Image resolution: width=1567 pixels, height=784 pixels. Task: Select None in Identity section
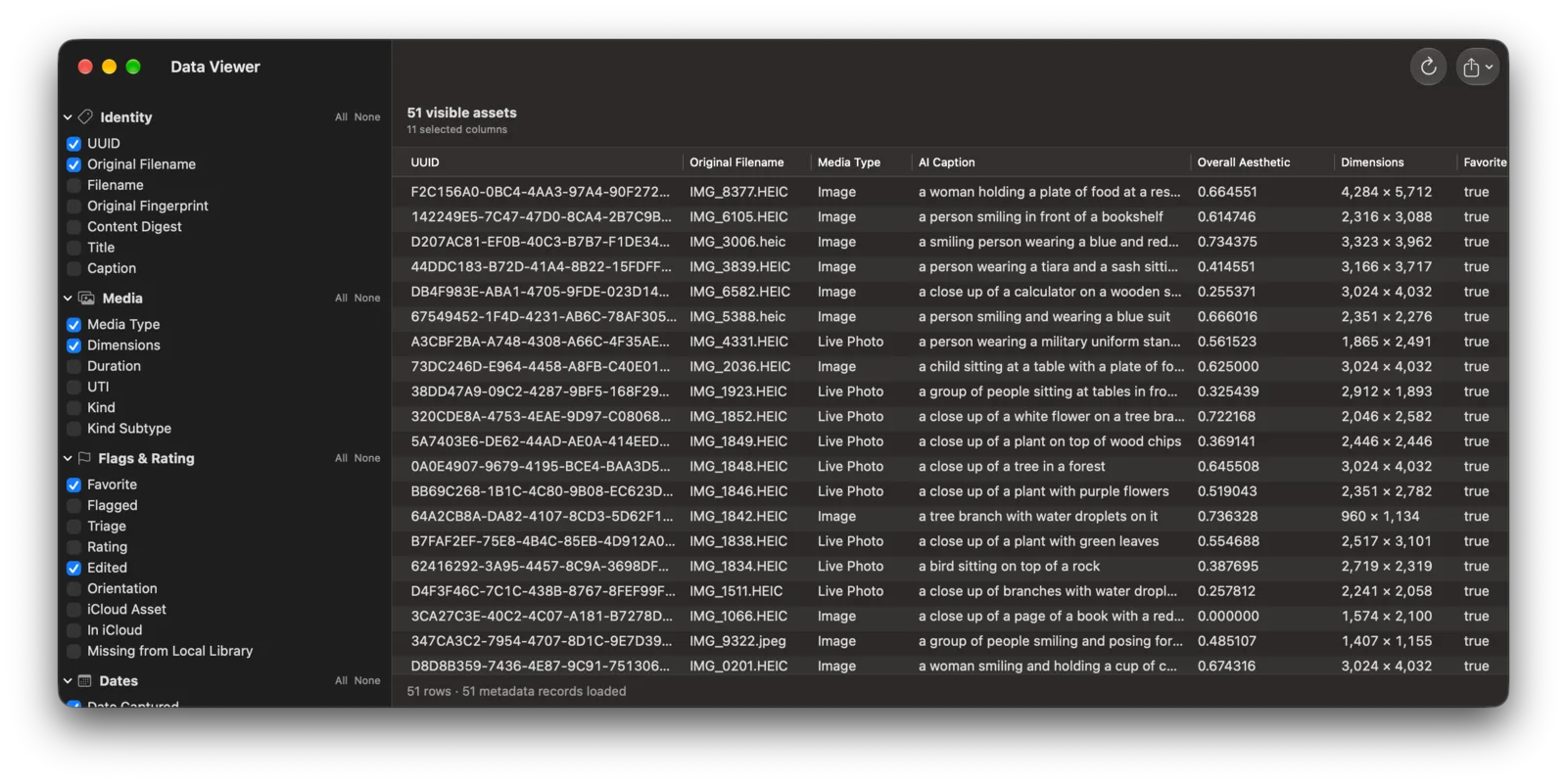[x=367, y=117]
